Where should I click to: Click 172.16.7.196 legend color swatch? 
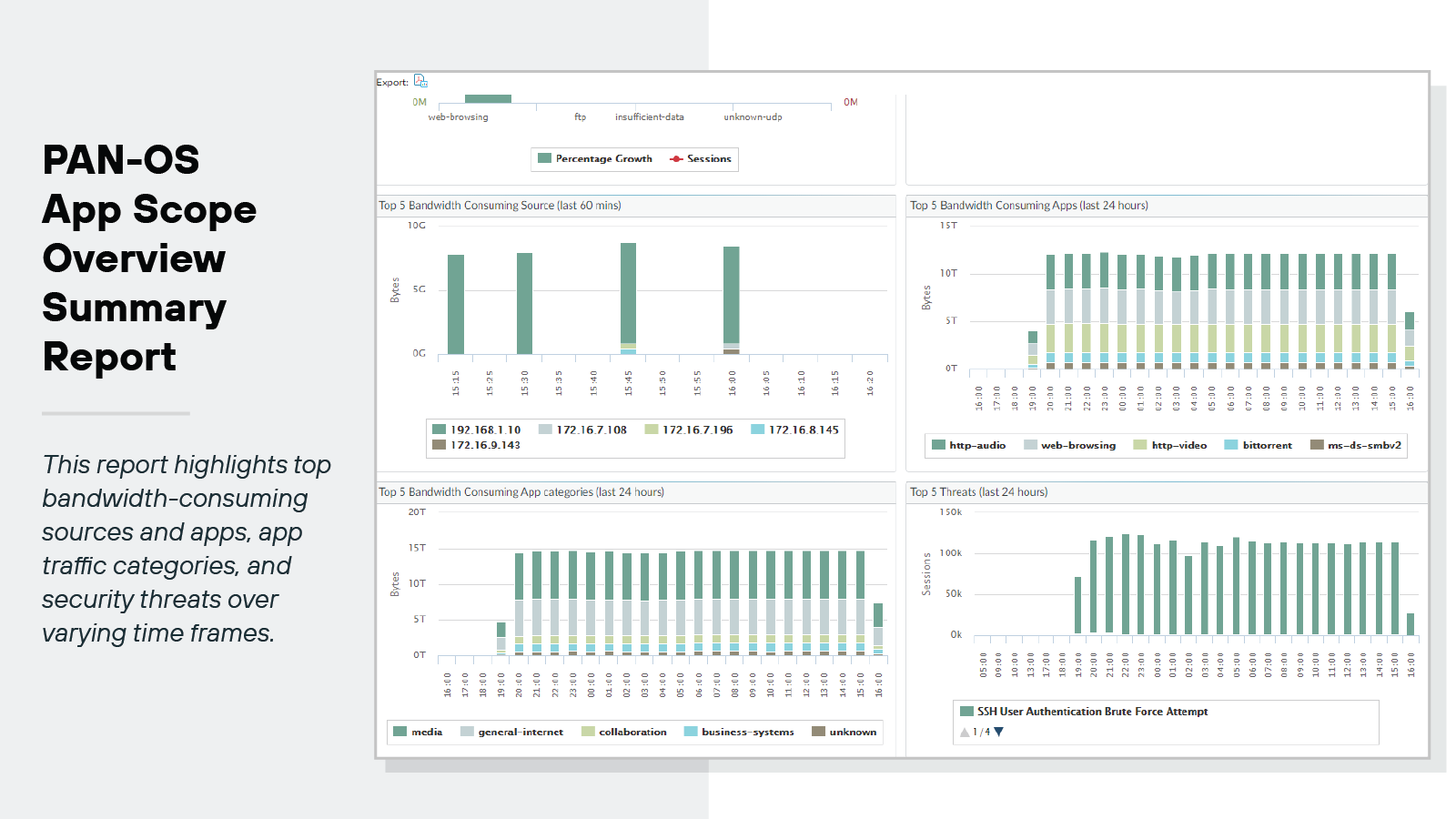652,430
